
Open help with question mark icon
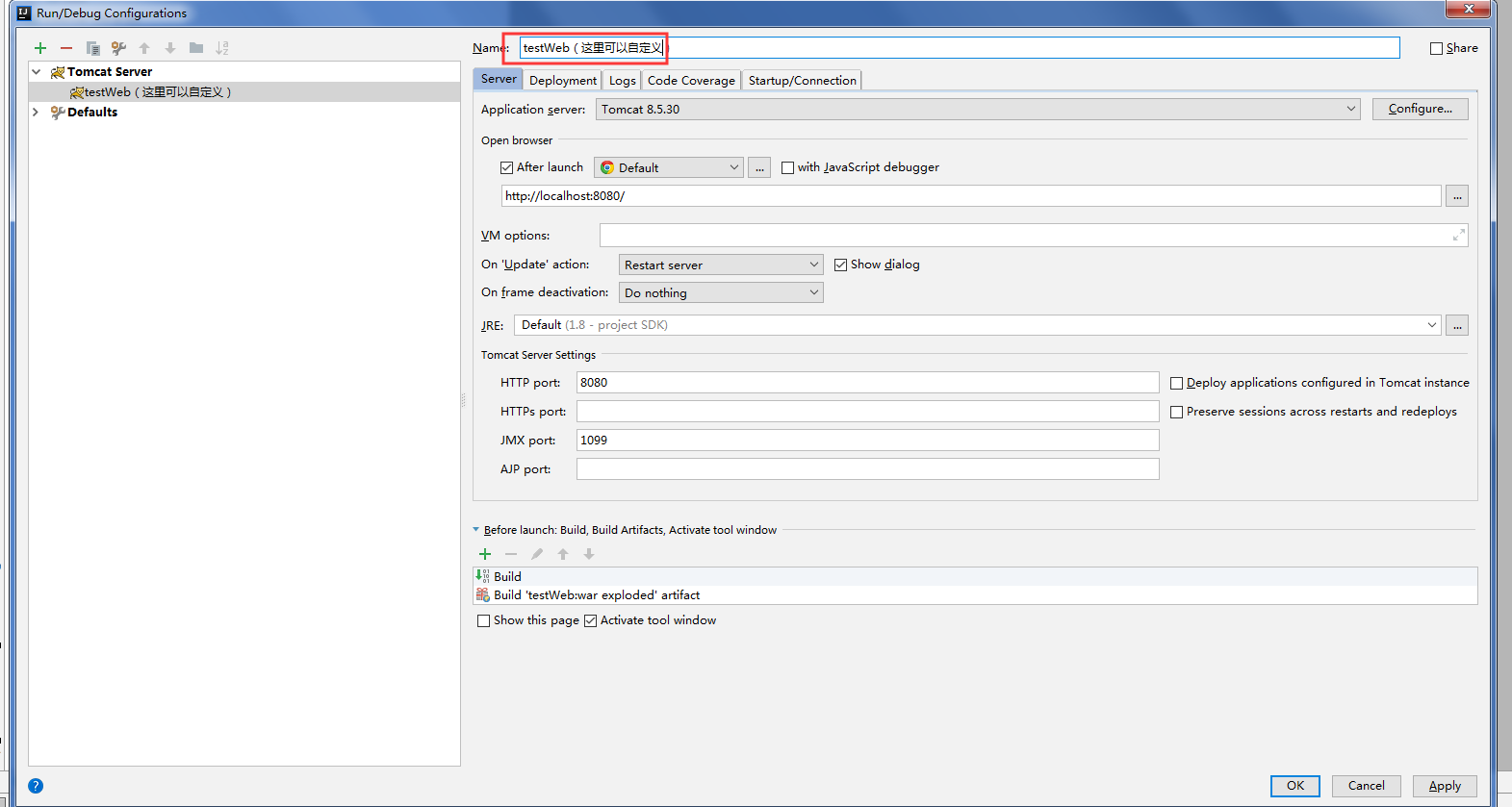tap(36, 786)
